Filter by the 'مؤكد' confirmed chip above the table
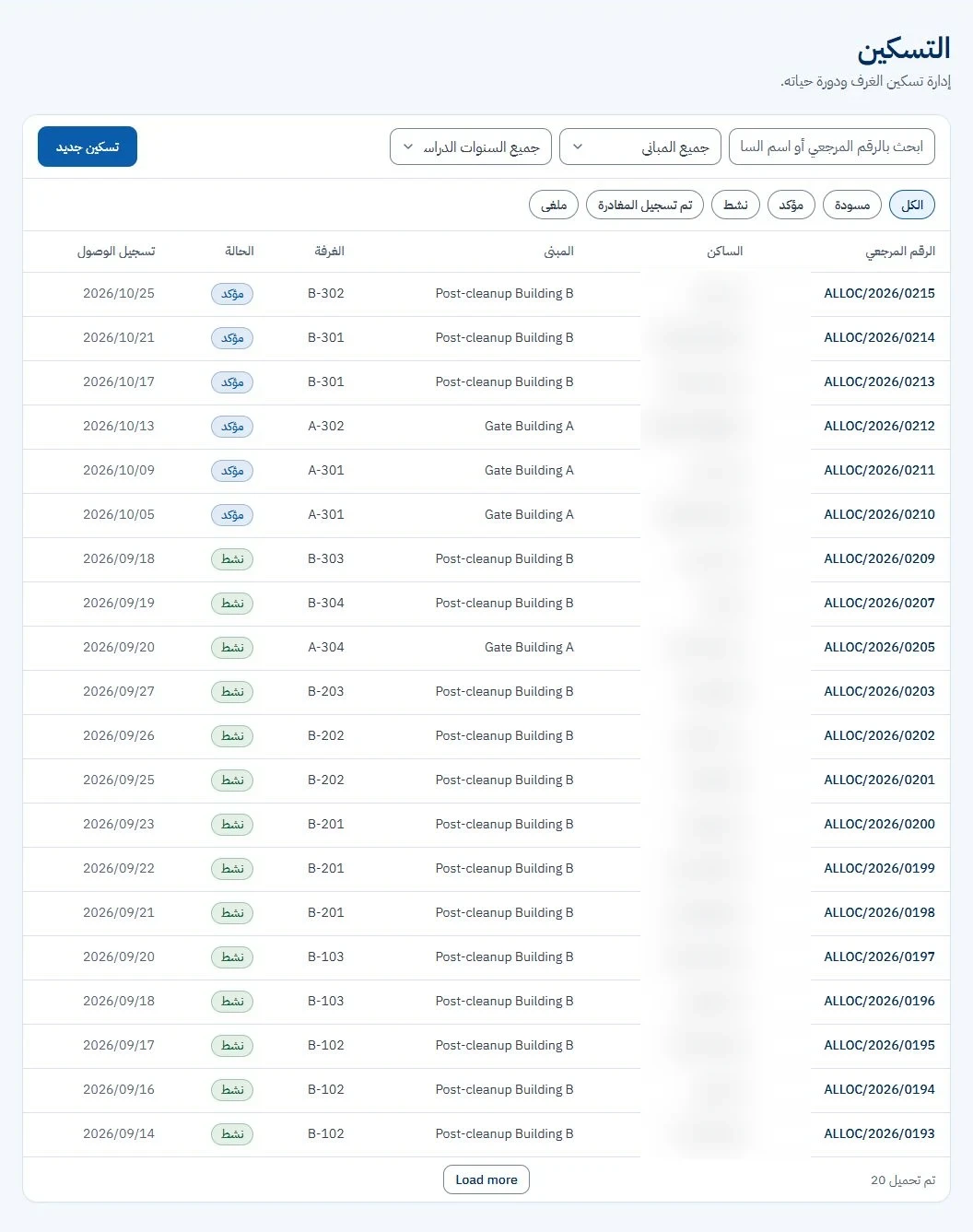The width and height of the screenshot is (973, 1232). coord(791,205)
